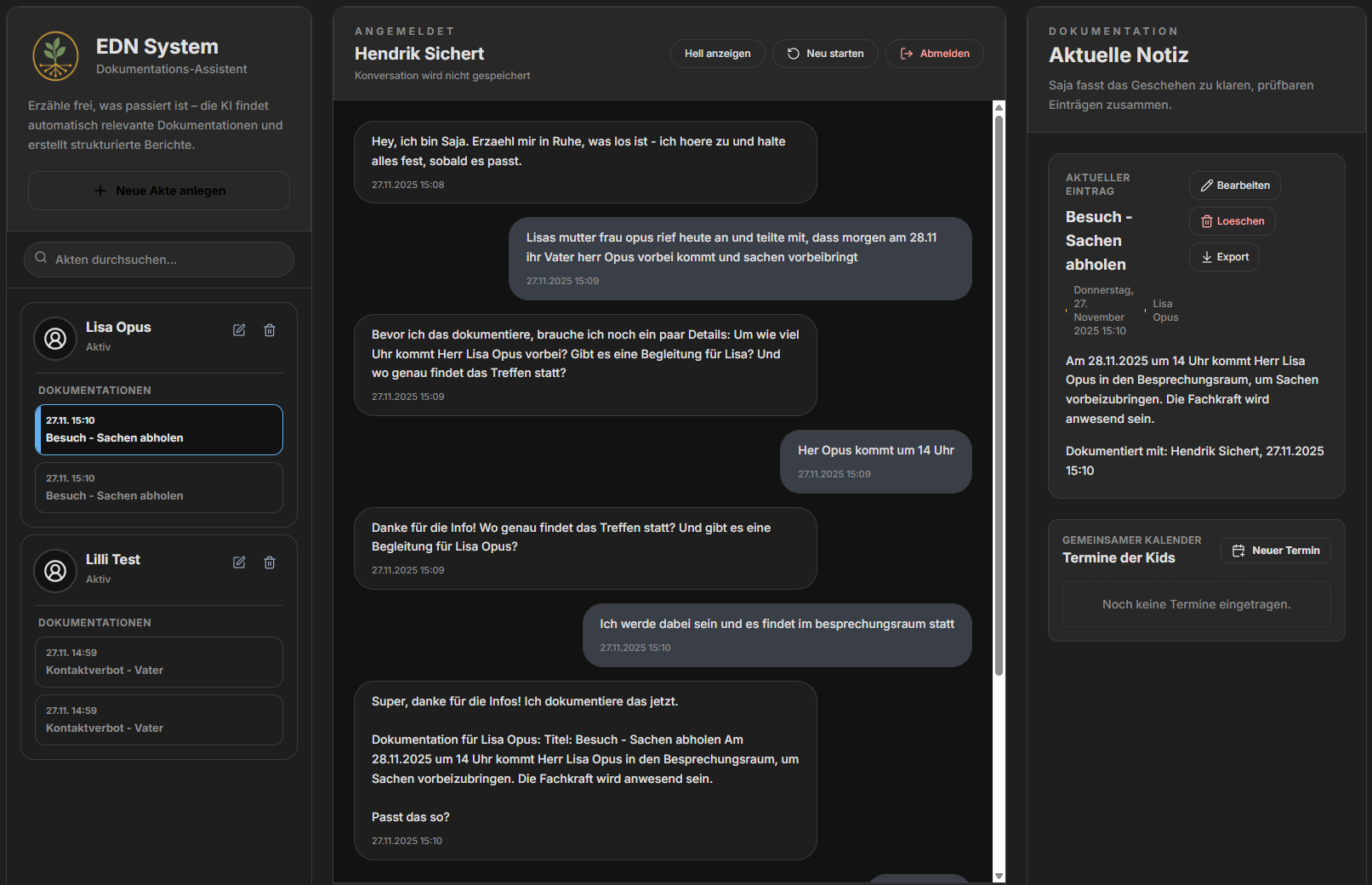1372x885 pixels.
Task: Open the edit icon for Lisa Opus
Action: click(x=239, y=329)
